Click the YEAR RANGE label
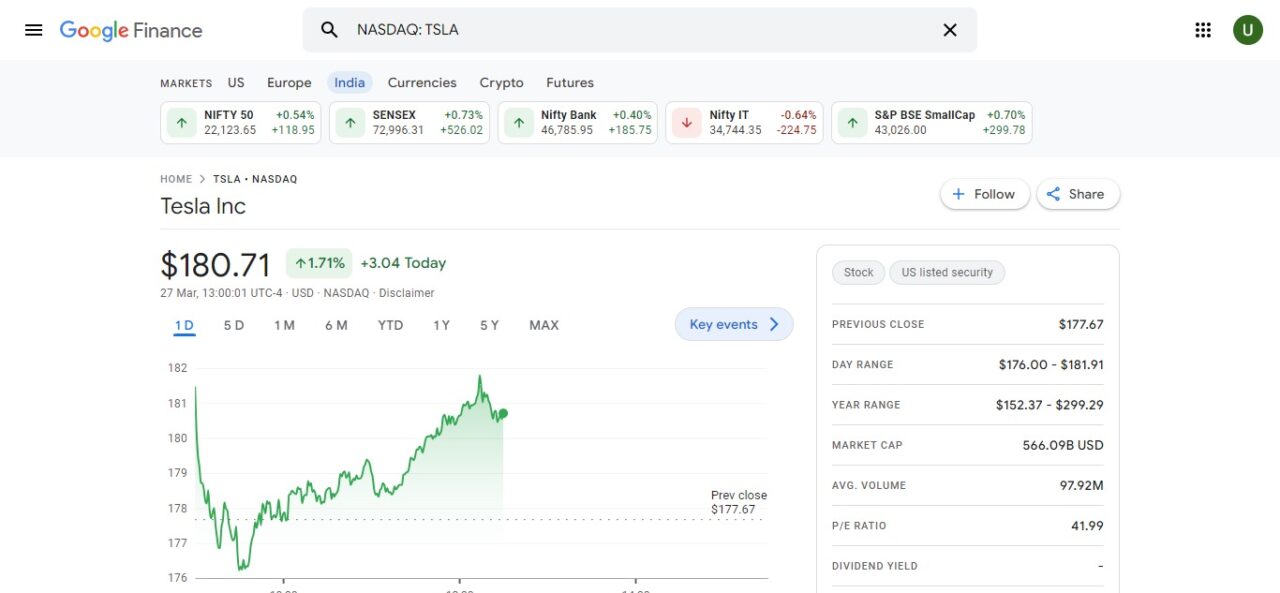The width and height of the screenshot is (1280, 593). click(x=866, y=405)
